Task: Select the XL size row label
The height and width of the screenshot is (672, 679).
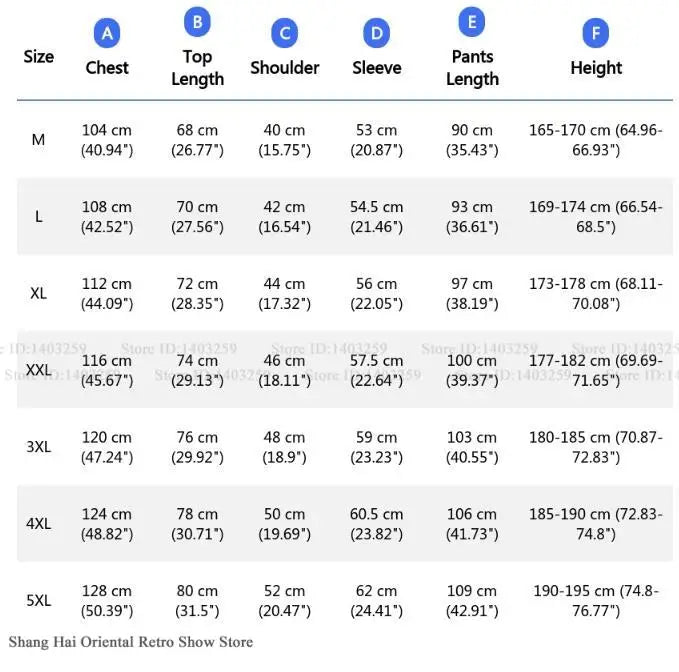Action: 39,294
